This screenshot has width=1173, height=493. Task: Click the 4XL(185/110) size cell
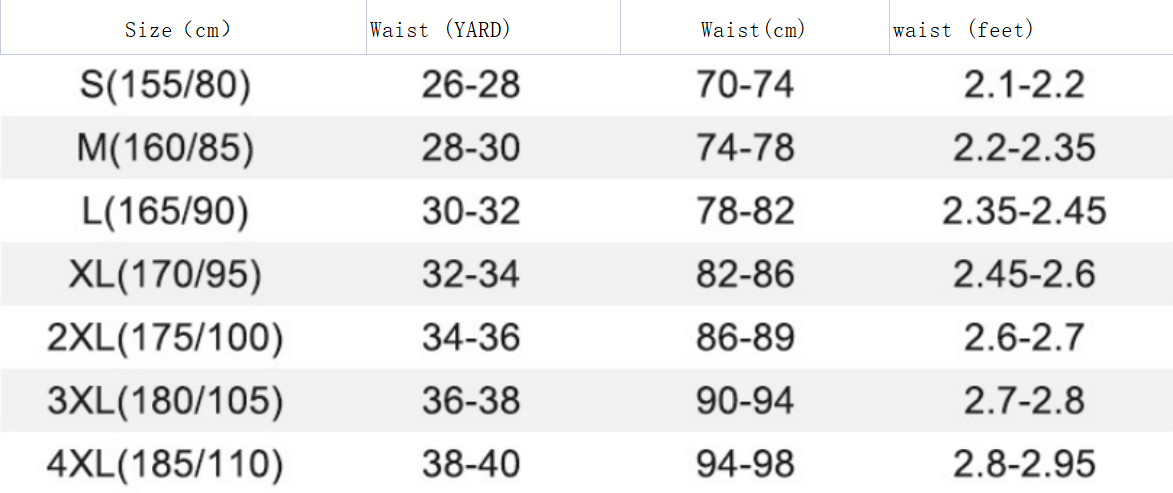click(x=165, y=464)
